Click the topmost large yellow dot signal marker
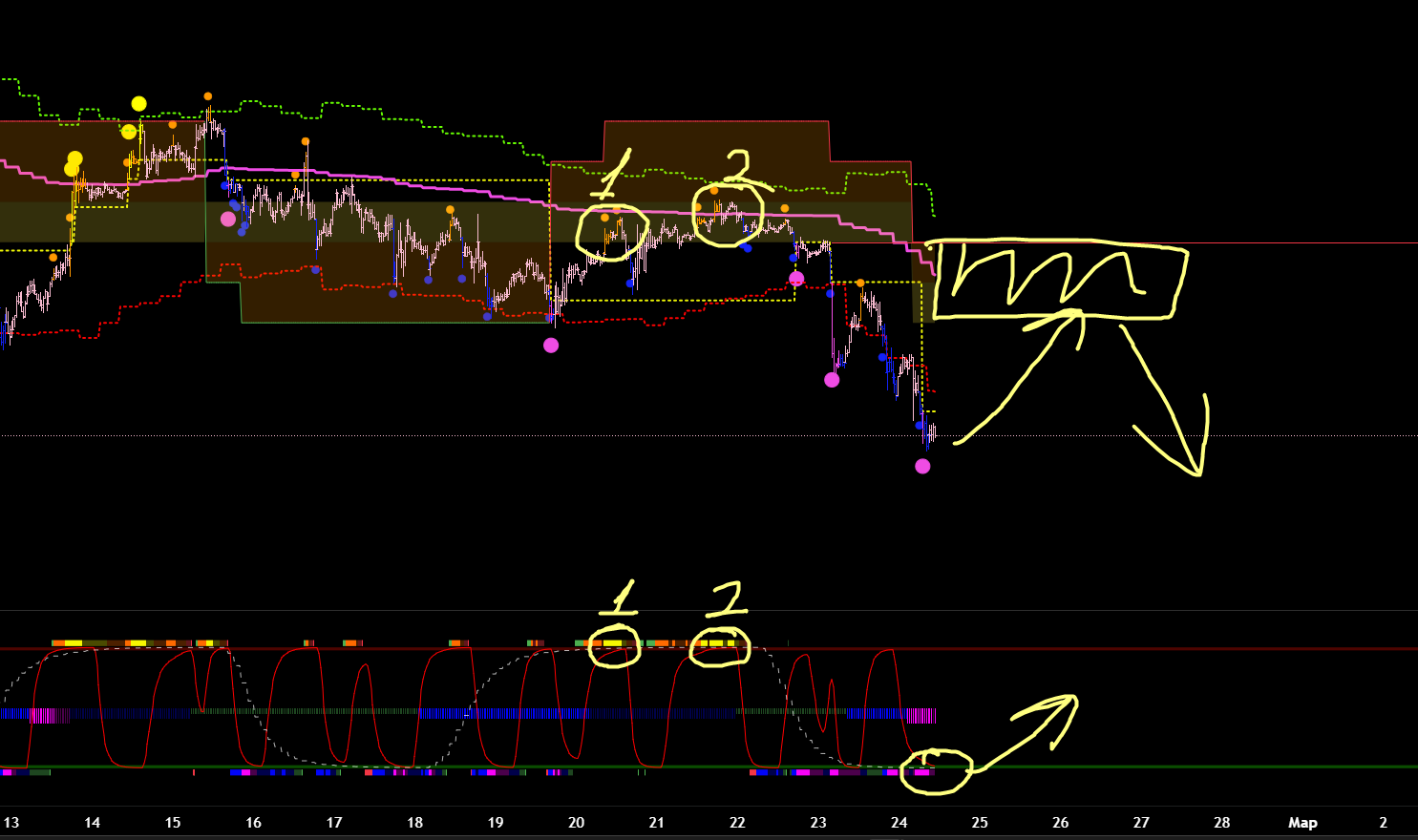This screenshot has height=840, width=1418. [139, 104]
